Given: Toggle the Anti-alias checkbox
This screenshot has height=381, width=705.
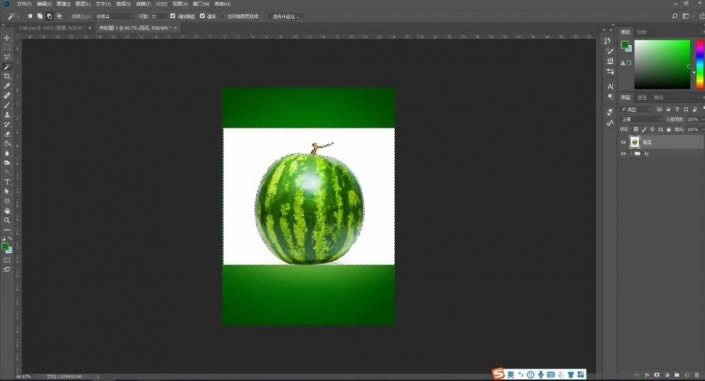Looking at the screenshot, I should pos(173,16).
